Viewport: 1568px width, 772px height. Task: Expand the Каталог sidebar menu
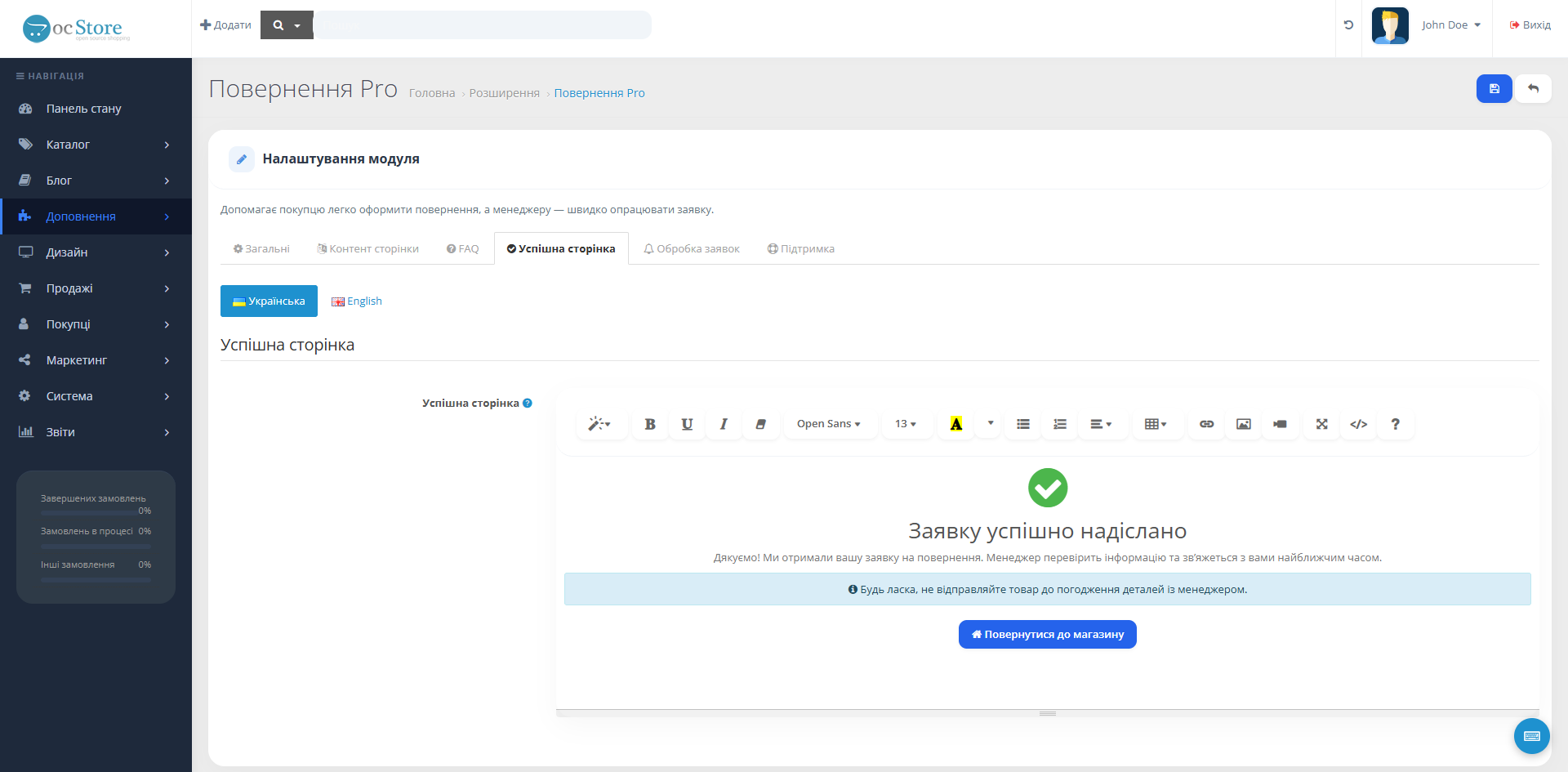pos(96,145)
